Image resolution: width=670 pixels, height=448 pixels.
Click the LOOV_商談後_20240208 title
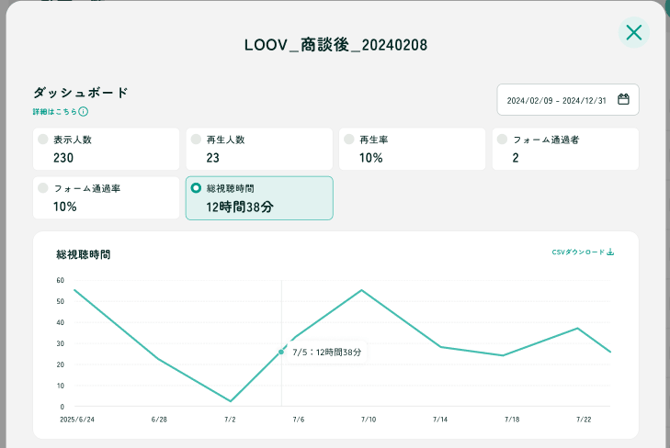[335, 45]
